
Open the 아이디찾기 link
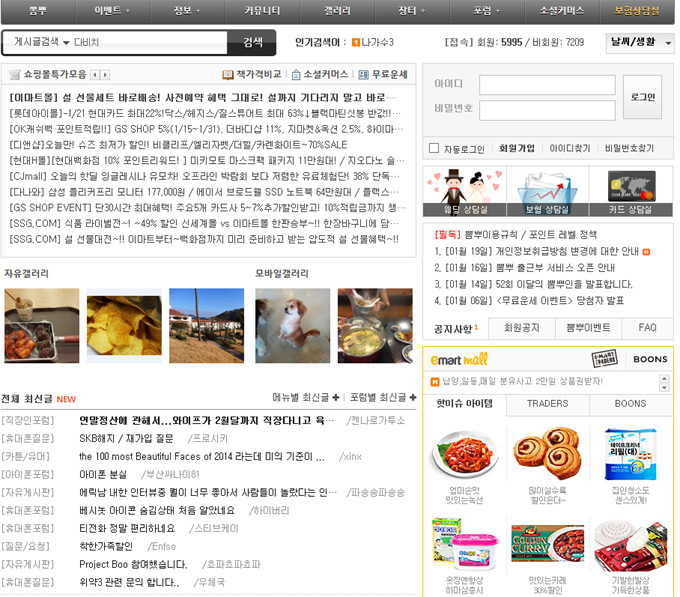(x=569, y=148)
